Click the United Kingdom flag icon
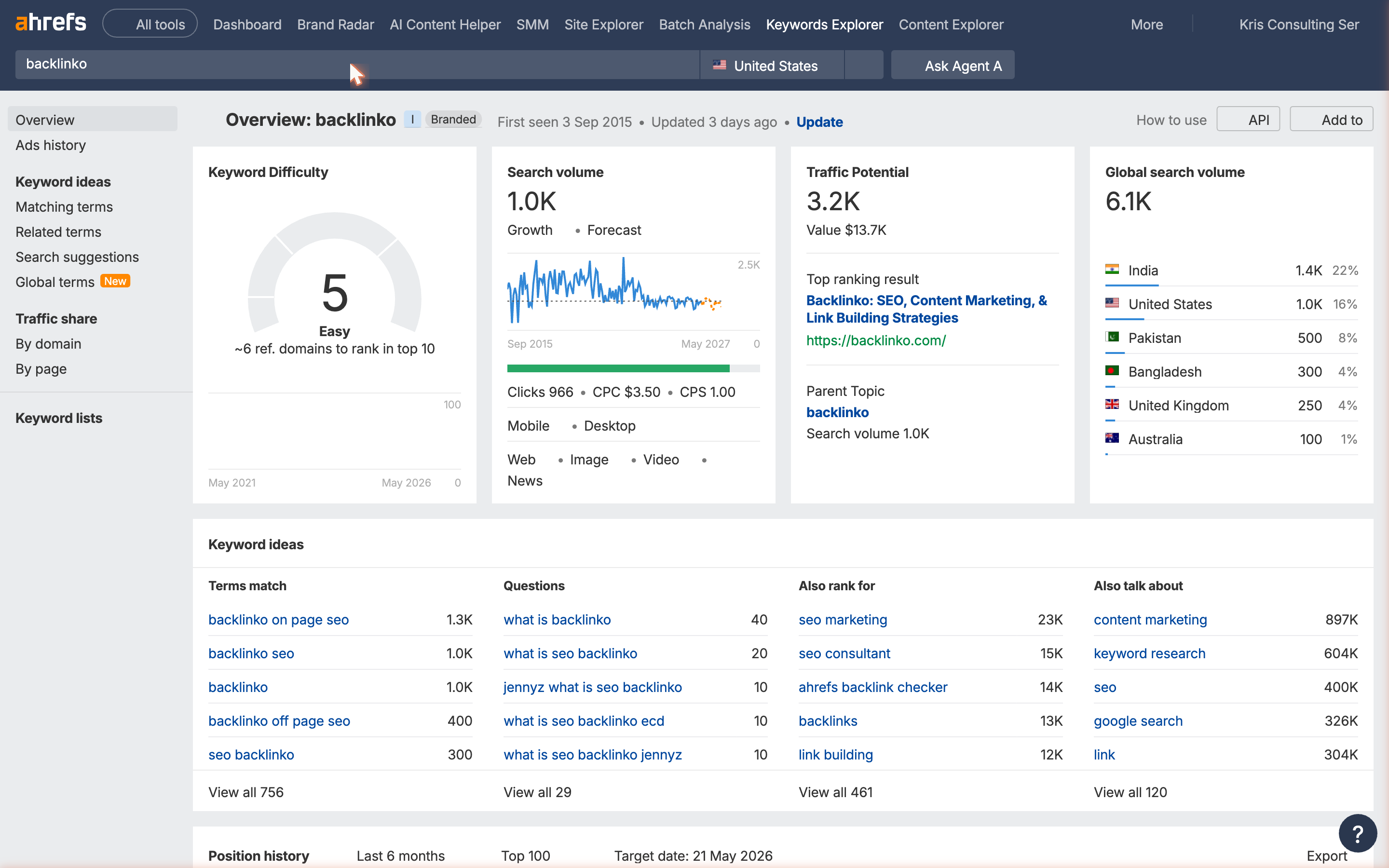The image size is (1389, 868). click(1112, 405)
